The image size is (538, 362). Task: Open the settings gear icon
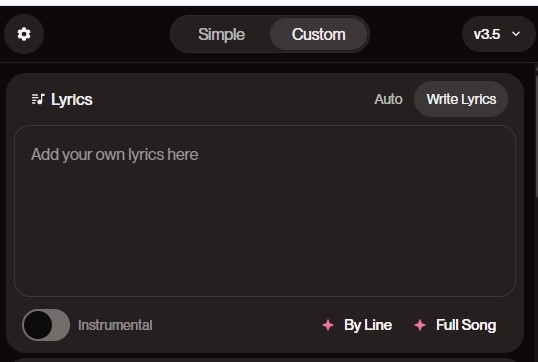[24, 34]
